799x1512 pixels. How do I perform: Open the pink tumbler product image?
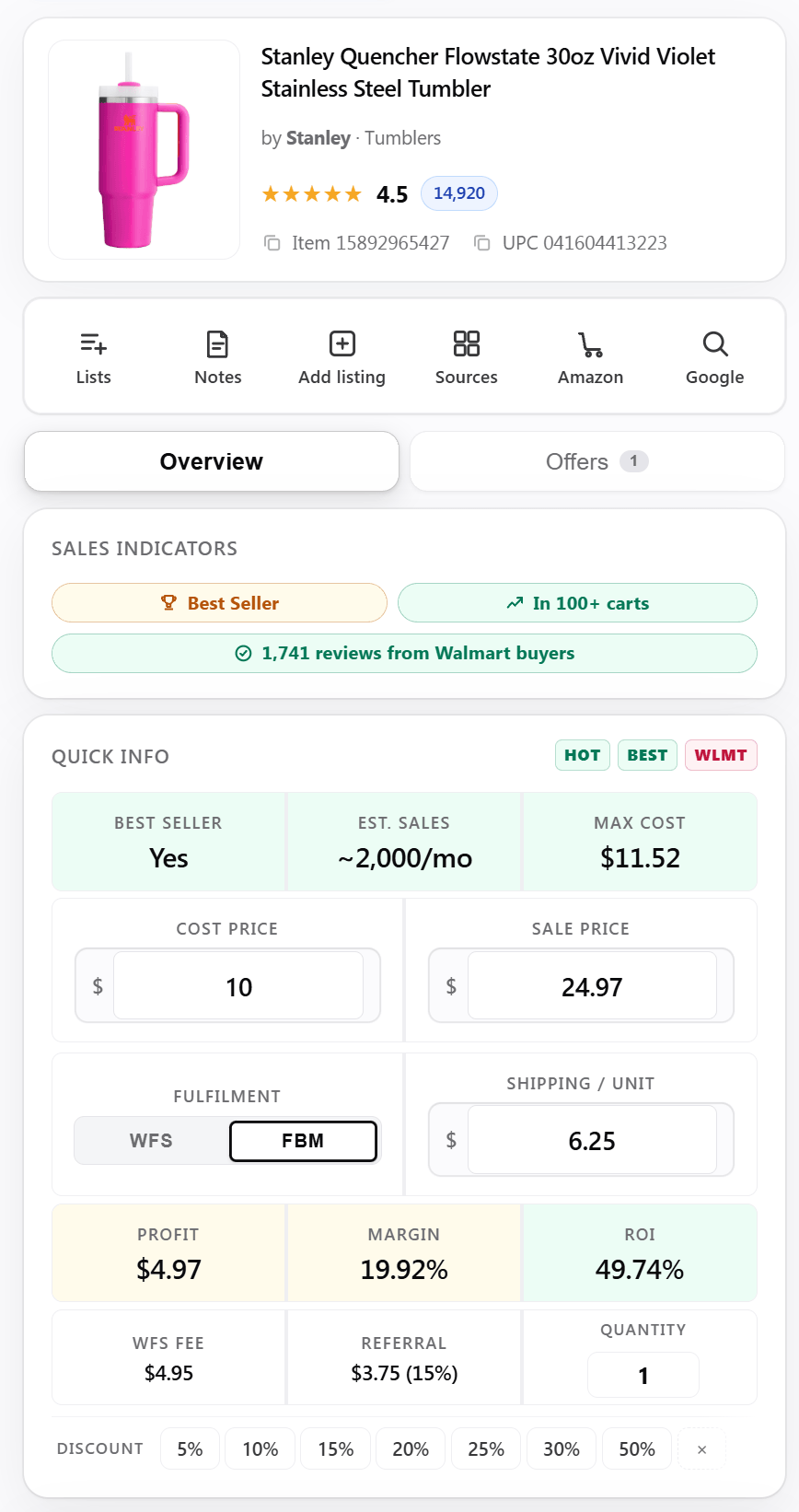click(144, 149)
